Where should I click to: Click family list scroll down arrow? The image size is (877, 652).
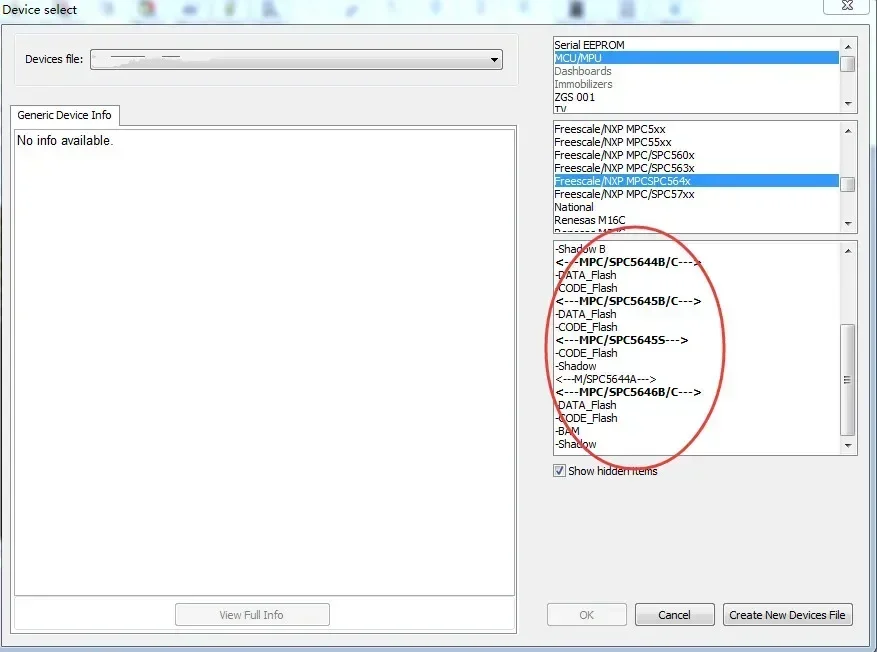tap(848, 224)
